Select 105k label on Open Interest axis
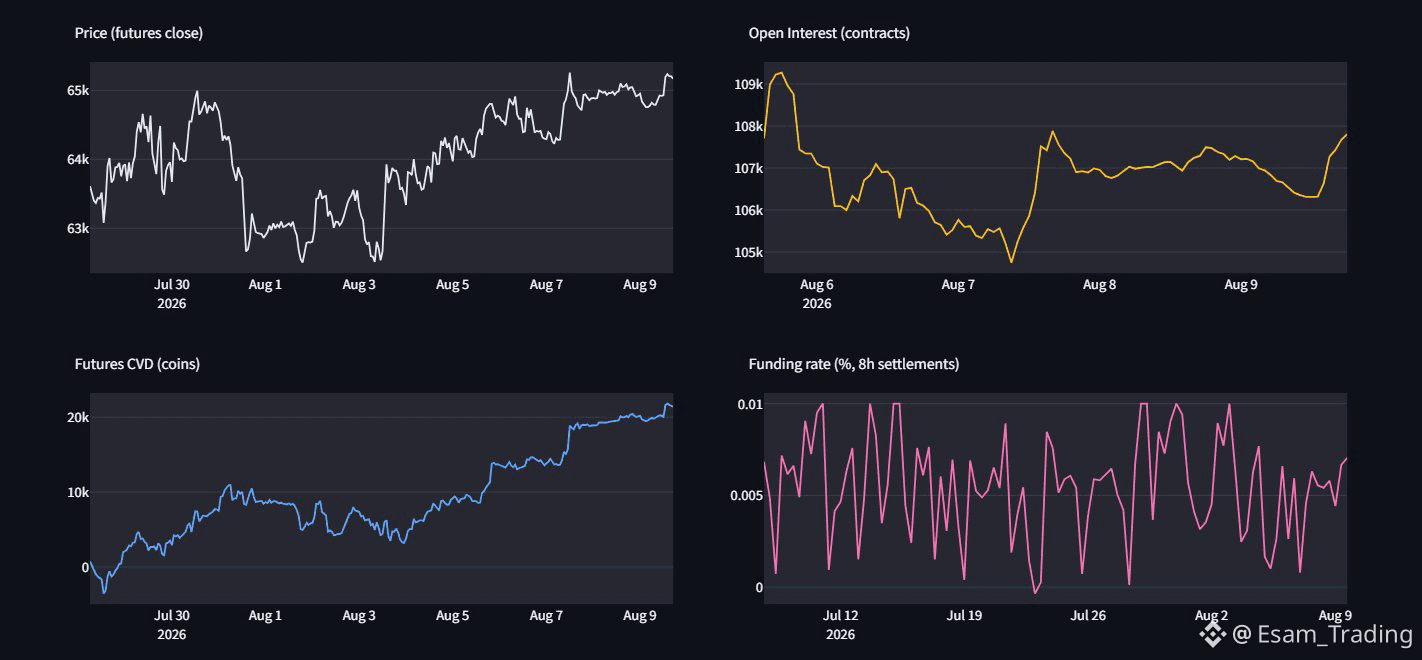1422x660 pixels. point(749,252)
